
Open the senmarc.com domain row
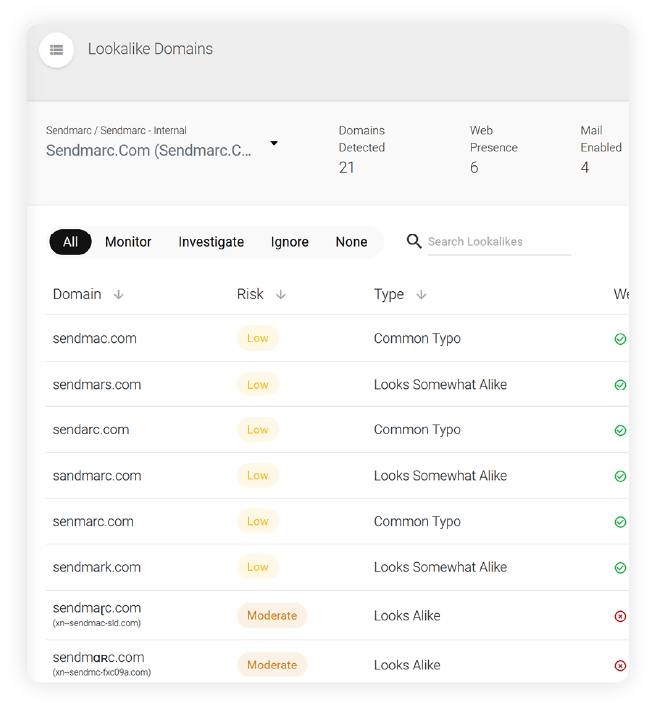click(x=337, y=522)
